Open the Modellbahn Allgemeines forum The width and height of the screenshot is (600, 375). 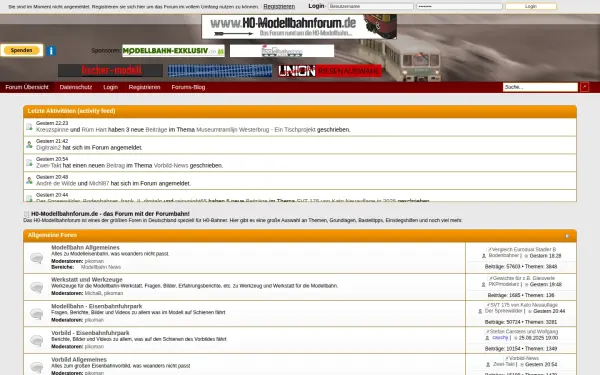coord(85,248)
